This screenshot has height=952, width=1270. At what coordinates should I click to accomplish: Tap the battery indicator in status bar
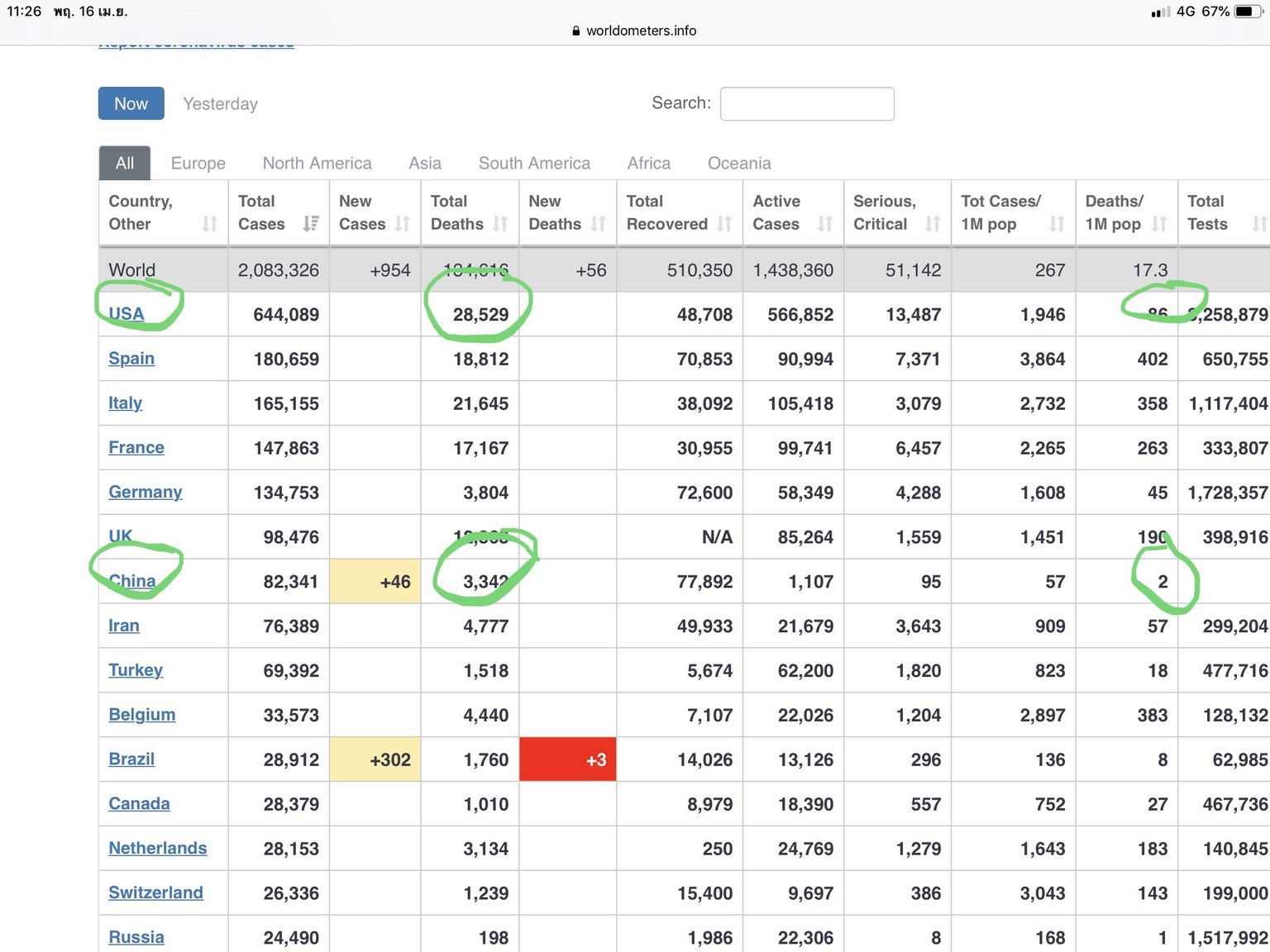[1249, 12]
